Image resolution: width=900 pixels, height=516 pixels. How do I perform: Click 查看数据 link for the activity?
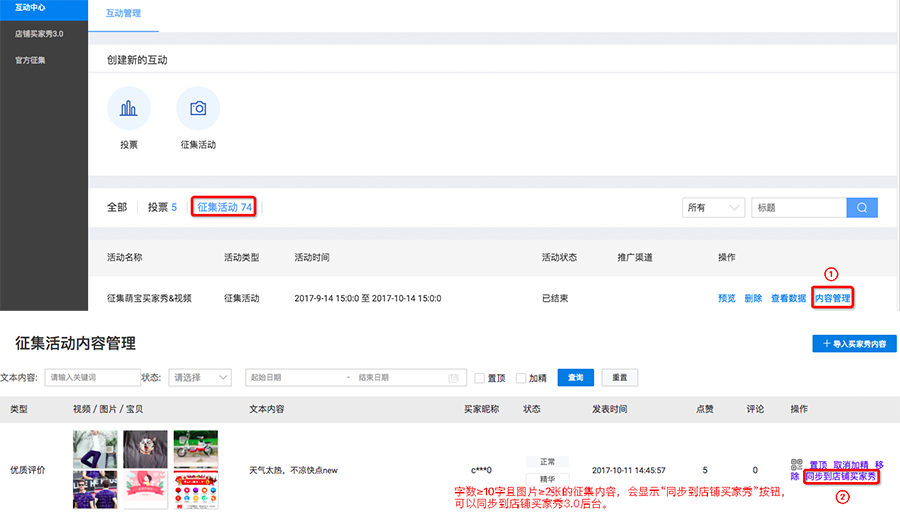pos(788,298)
